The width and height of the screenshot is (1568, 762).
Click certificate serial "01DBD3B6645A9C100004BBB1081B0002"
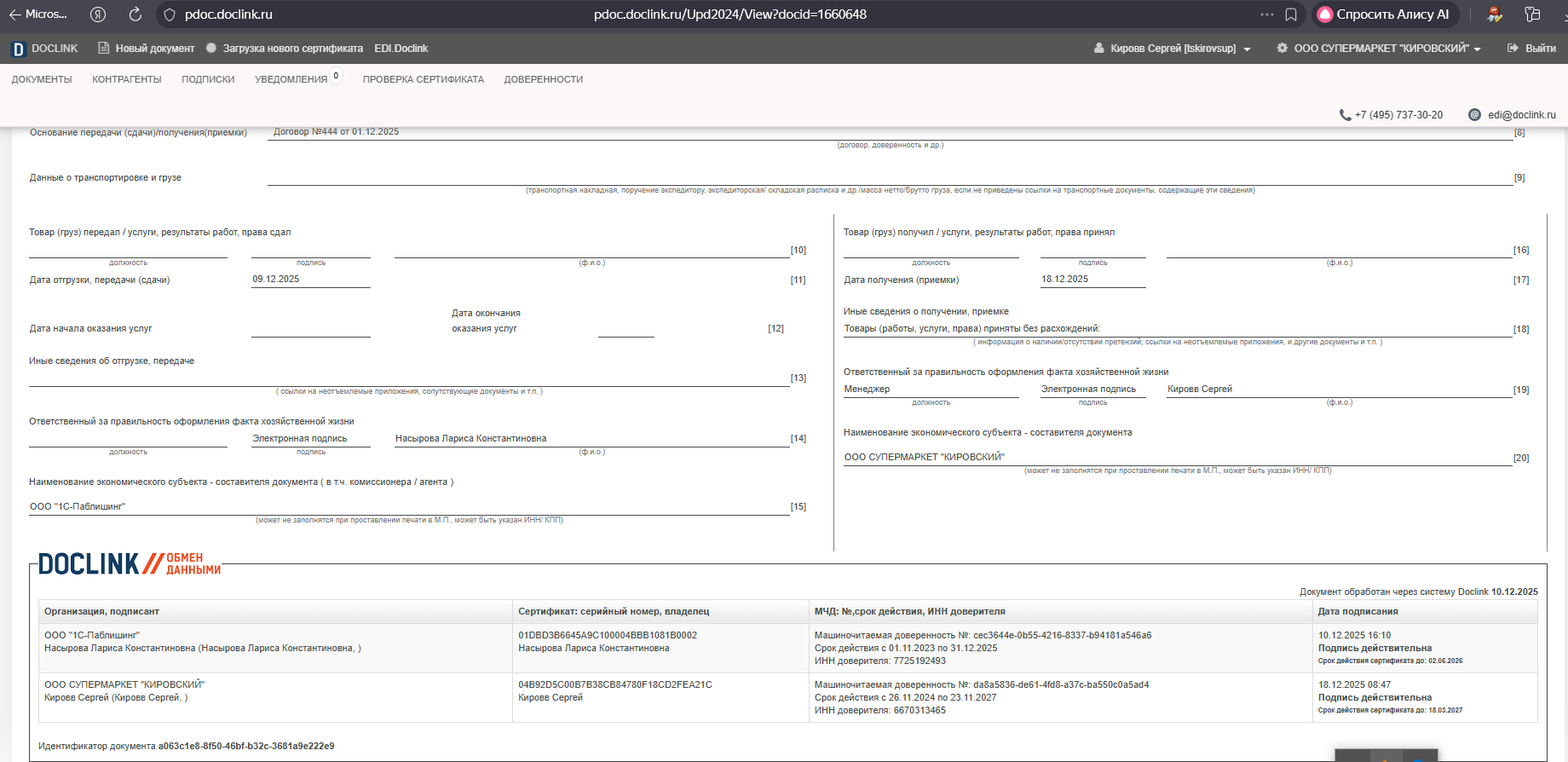[x=608, y=636]
